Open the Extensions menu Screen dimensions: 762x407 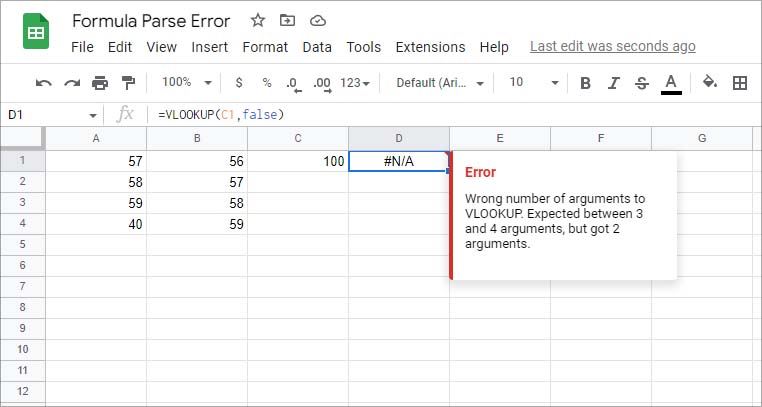click(x=430, y=47)
